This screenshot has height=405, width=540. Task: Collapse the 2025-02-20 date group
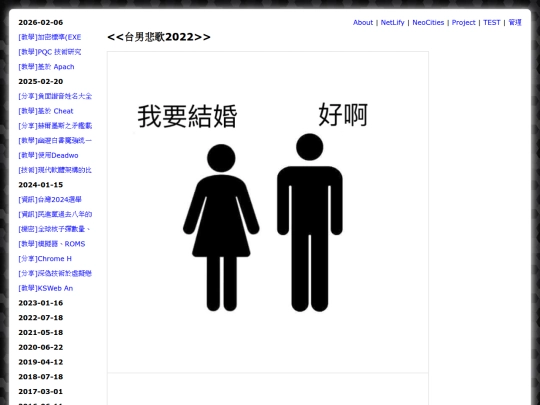tap(41, 82)
